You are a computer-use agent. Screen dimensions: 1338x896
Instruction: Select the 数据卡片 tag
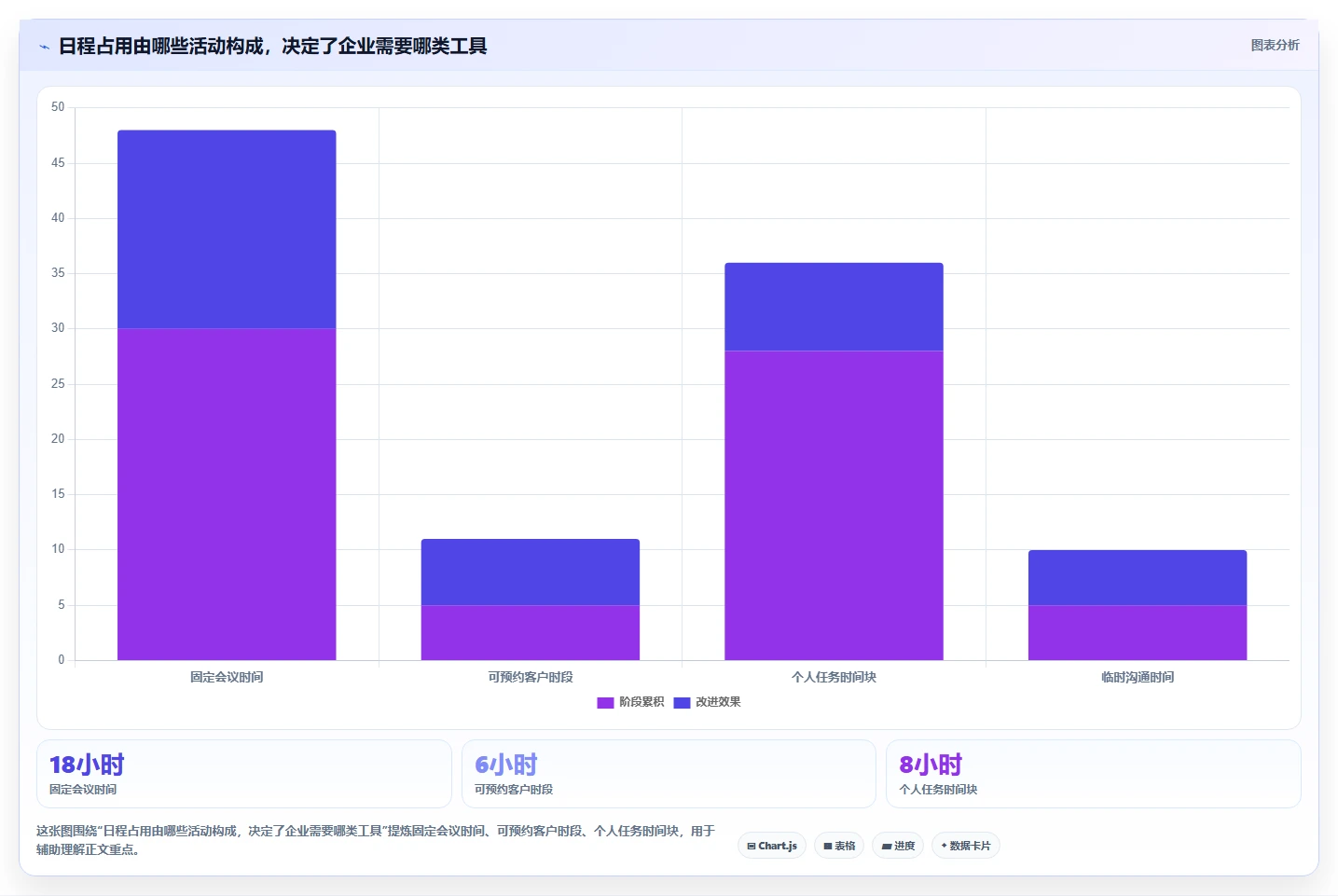pyautogui.click(x=965, y=846)
